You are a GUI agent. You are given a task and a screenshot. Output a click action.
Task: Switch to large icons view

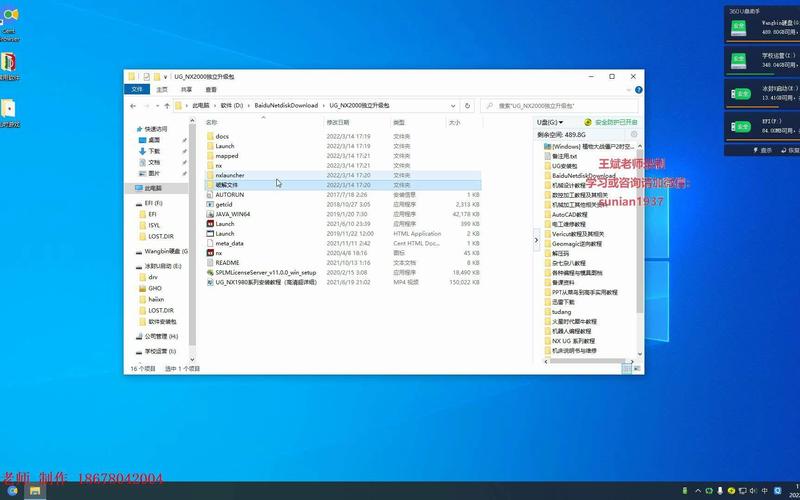click(x=638, y=368)
